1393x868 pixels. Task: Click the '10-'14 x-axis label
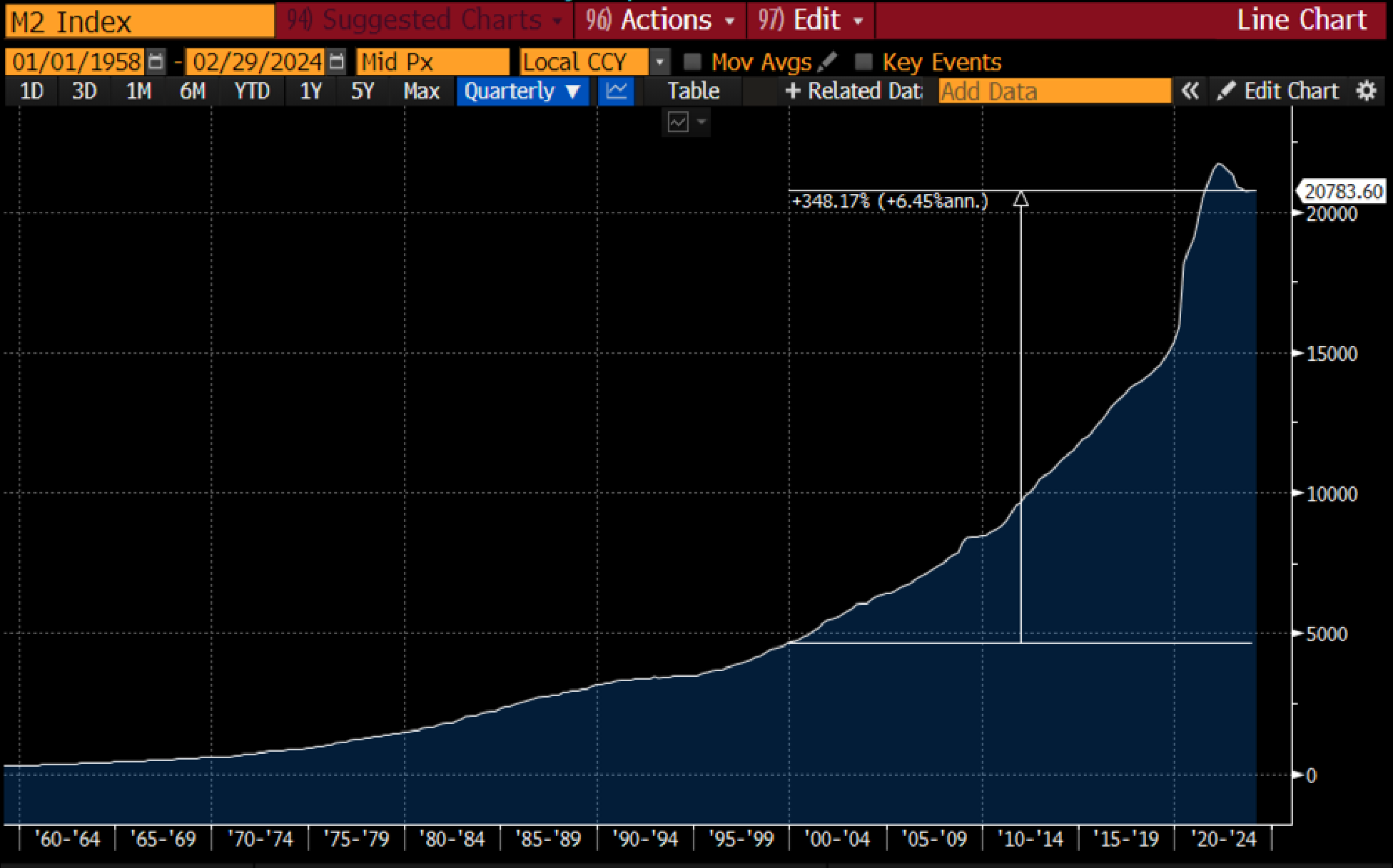coord(1030,839)
